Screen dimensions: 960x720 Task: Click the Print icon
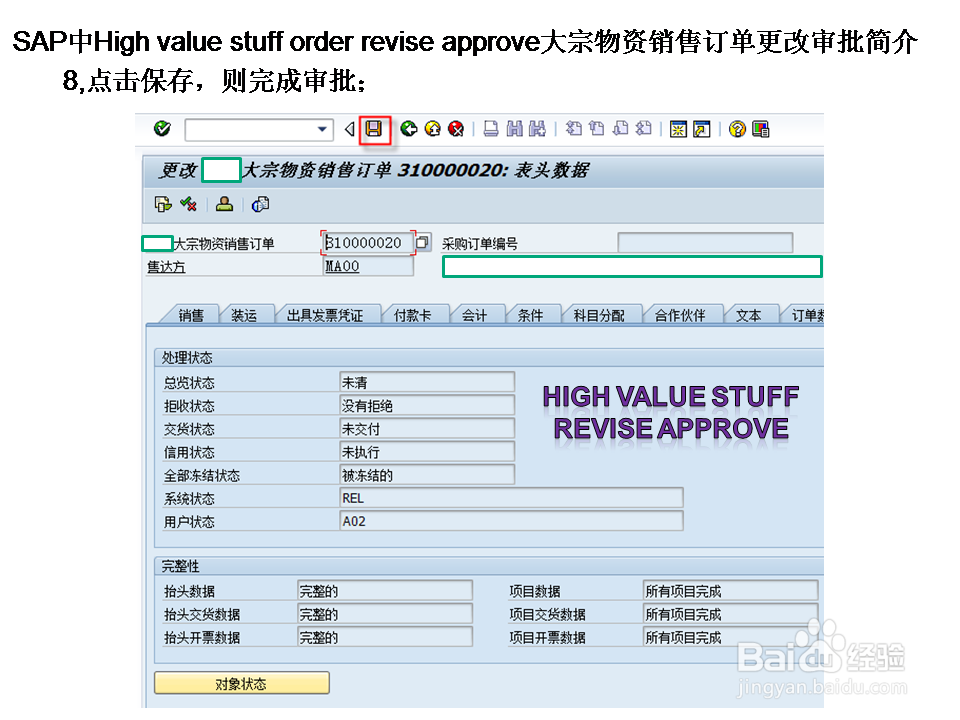[491, 129]
